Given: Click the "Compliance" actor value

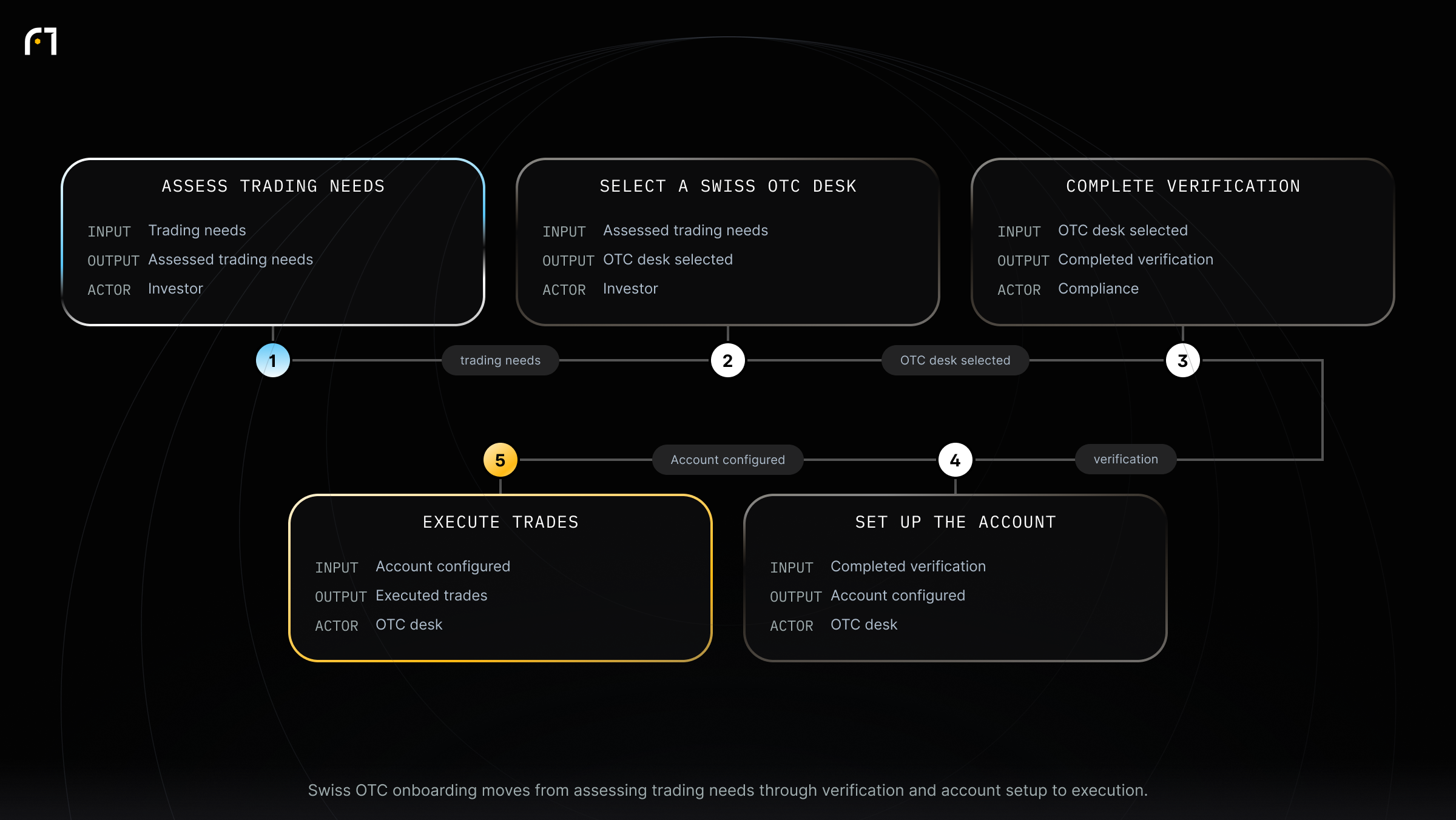Looking at the screenshot, I should [x=1098, y=289].
